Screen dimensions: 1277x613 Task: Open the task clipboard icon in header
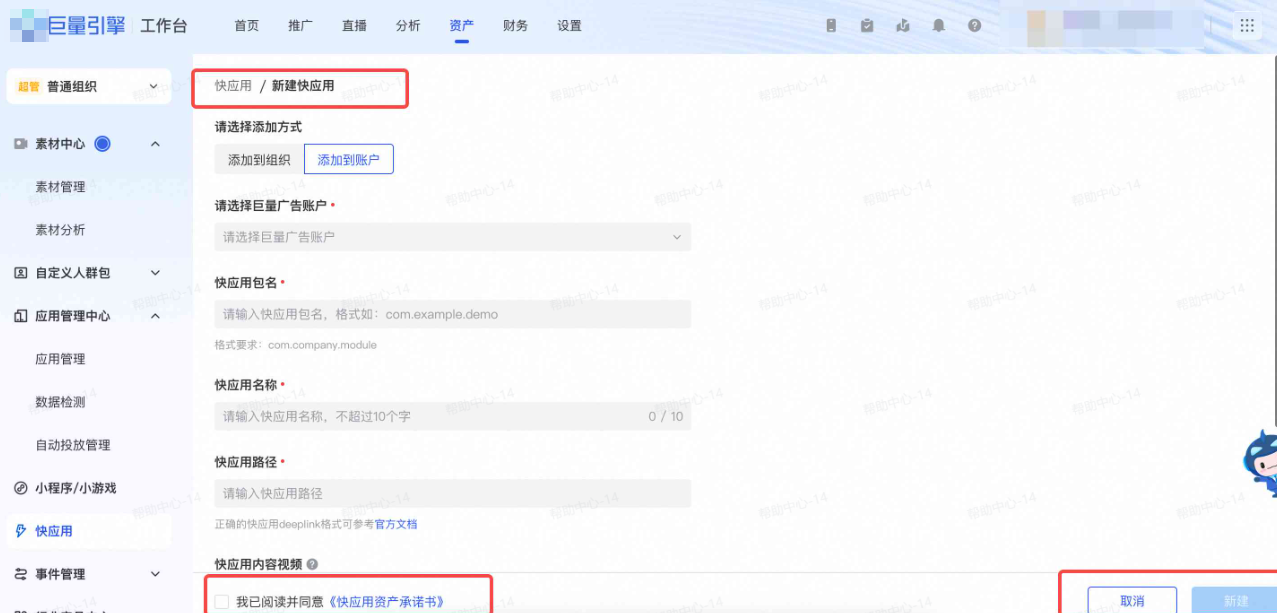tap(867, 26)
